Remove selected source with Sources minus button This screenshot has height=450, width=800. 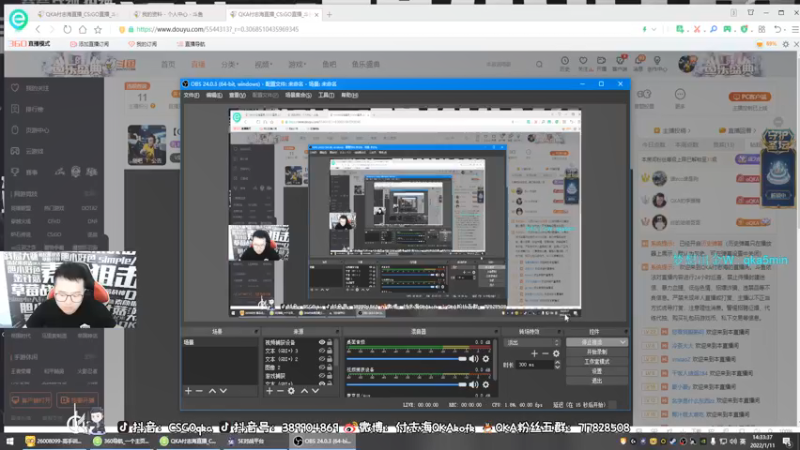click(x=280, y=391)
